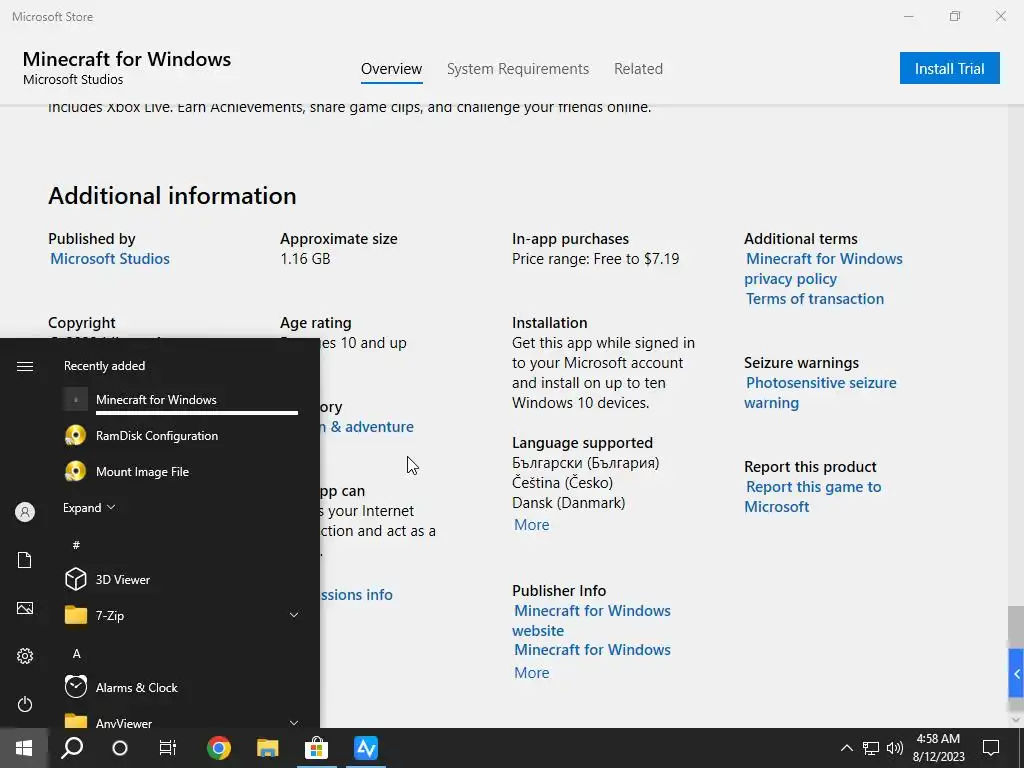
Task: Open File Explorer from taskbar
Action: [x=267, y=748]
